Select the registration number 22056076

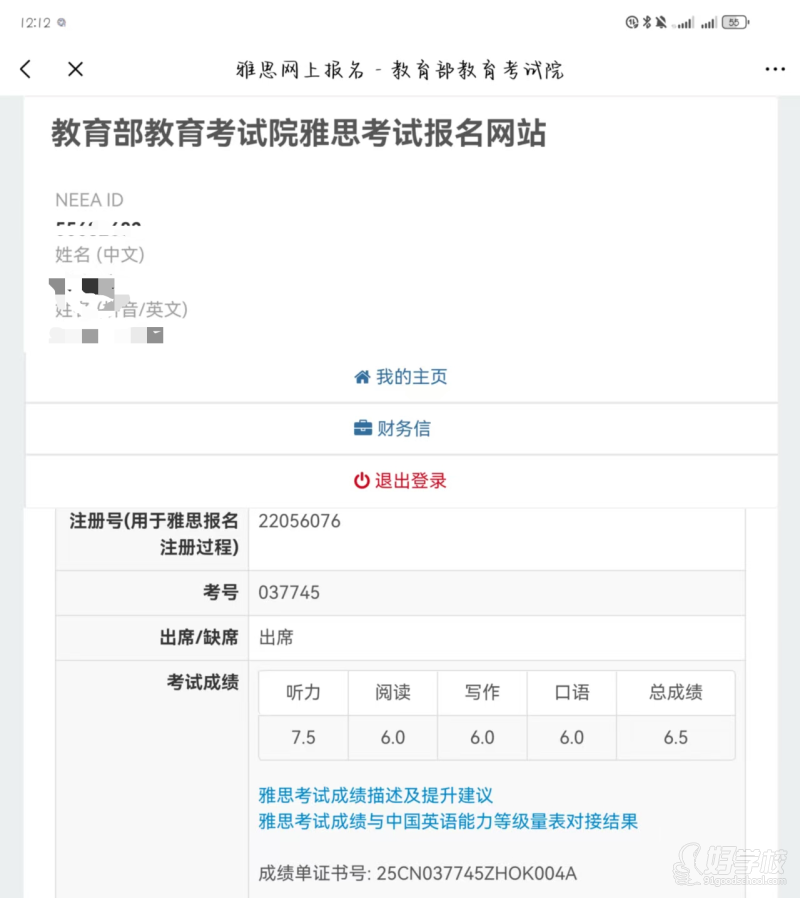point(299,521)
